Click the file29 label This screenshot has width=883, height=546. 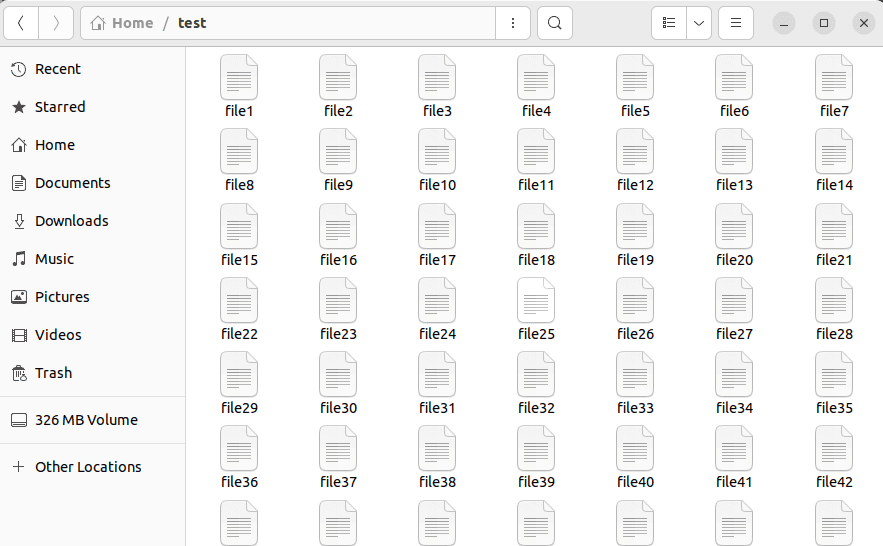point(239,408)
